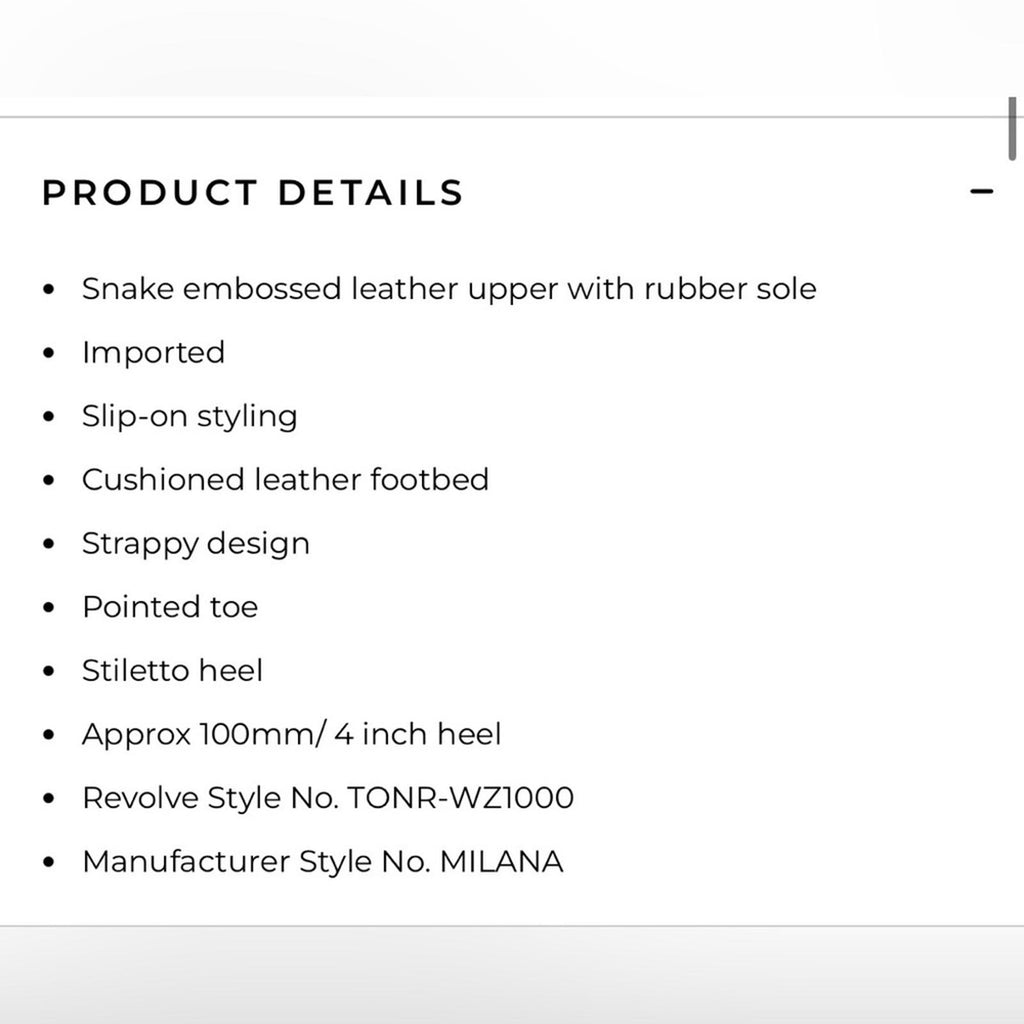Click the snake embossed leather upper text
This screenshot has width=1024, height=1024.
(449, 289)
